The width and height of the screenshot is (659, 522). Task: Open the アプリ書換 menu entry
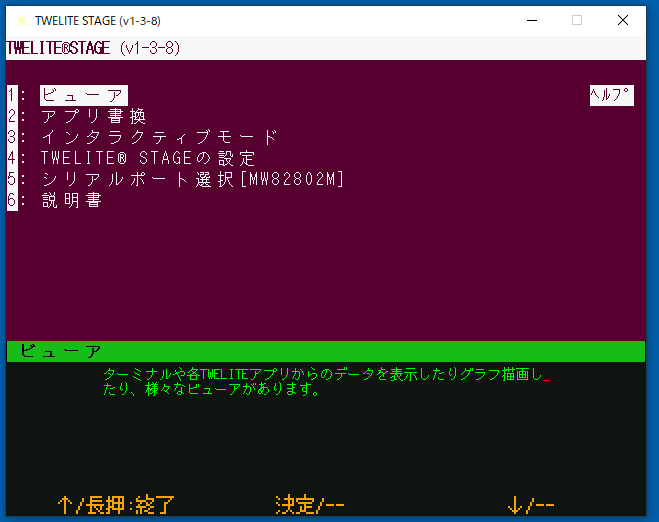pos(93,116)
